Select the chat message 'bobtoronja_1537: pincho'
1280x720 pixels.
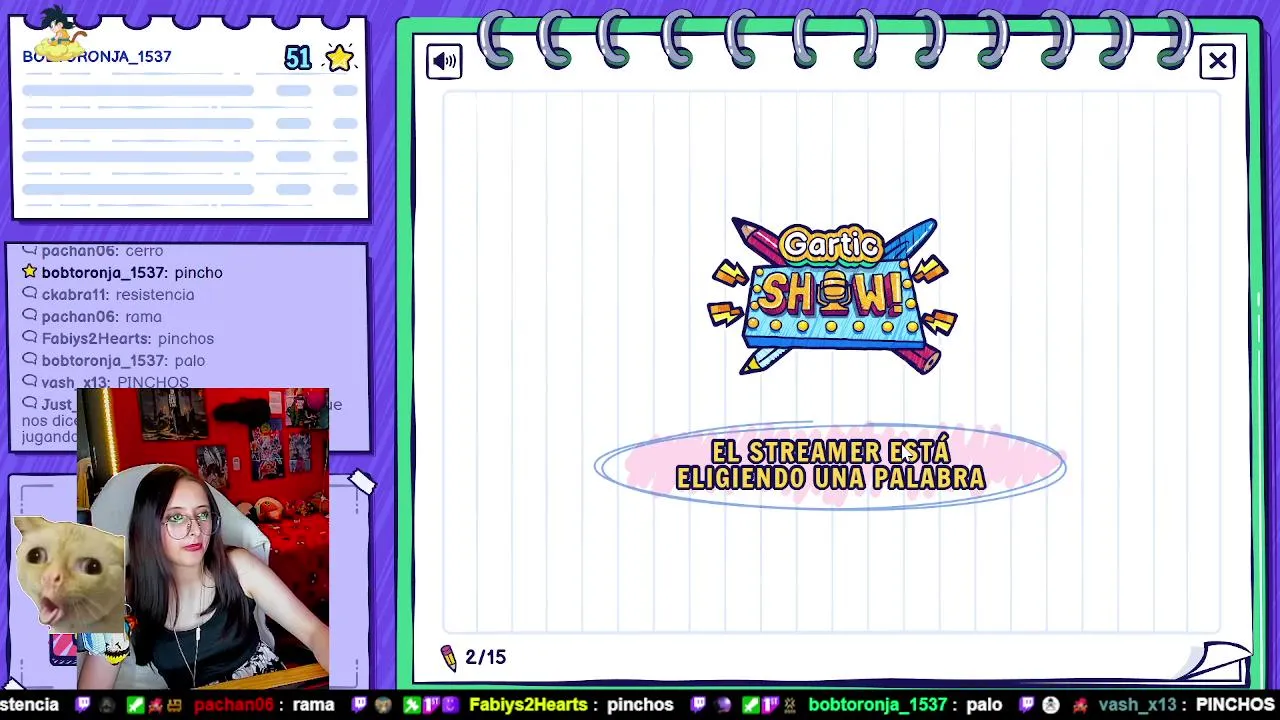pos(132,272)
